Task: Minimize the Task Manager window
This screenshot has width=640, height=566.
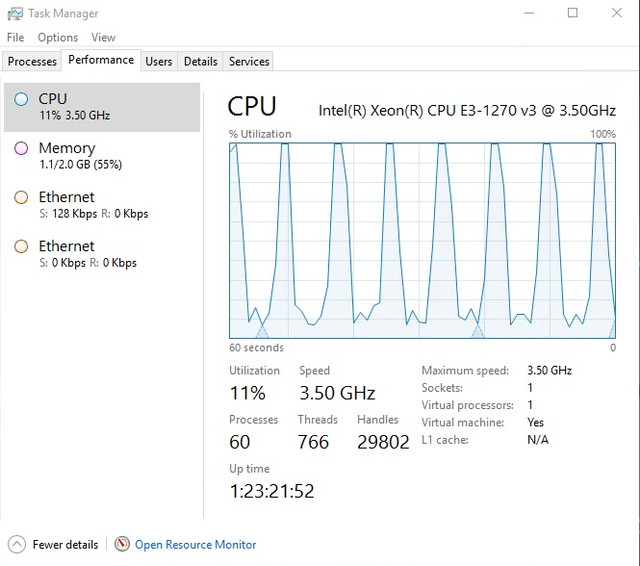Action: point(529,13)
